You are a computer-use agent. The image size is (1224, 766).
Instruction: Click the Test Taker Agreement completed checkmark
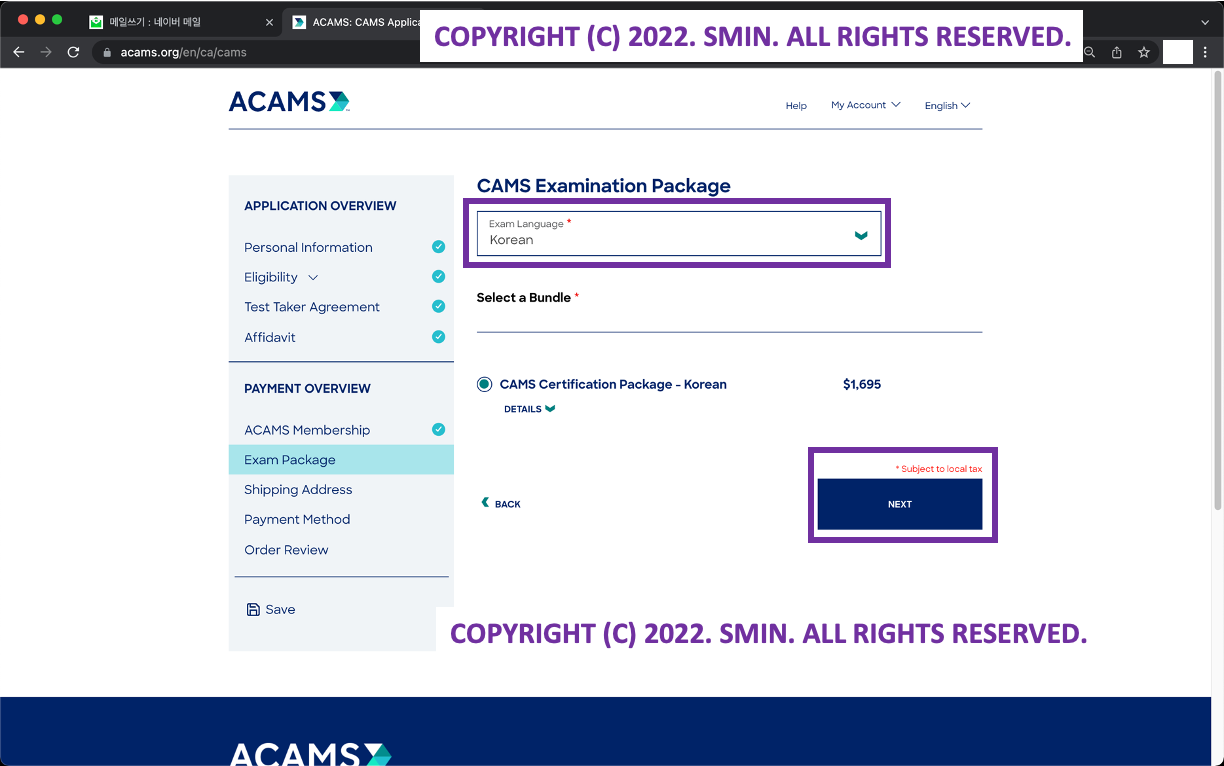pos(438,307)
